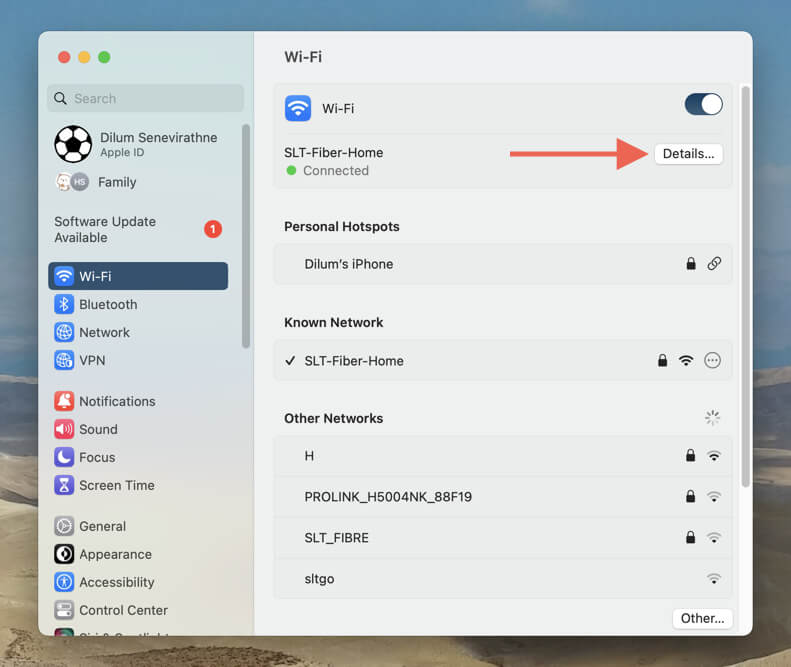Click the soccer ball profile picture
The width and height of the screenshot is (791, 667).
pos(73,144)
